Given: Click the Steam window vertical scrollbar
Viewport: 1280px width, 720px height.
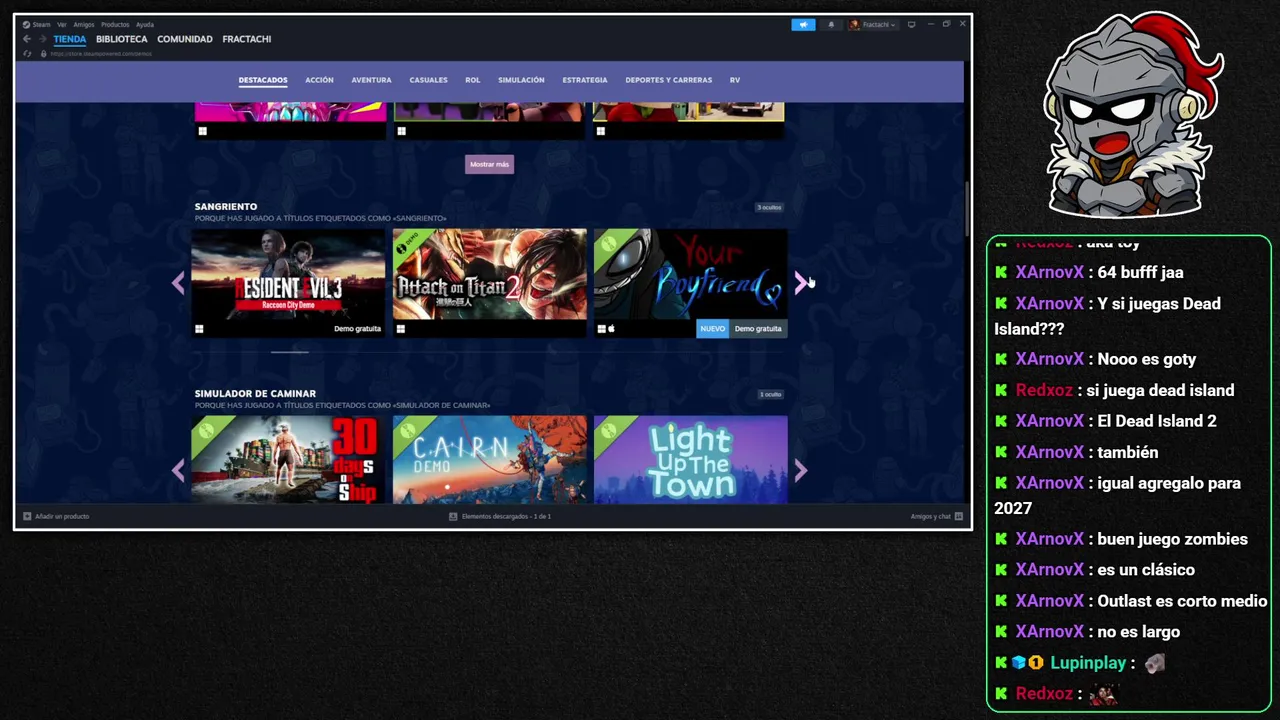Looking at the screenshot, I should [x=966, y=207].
